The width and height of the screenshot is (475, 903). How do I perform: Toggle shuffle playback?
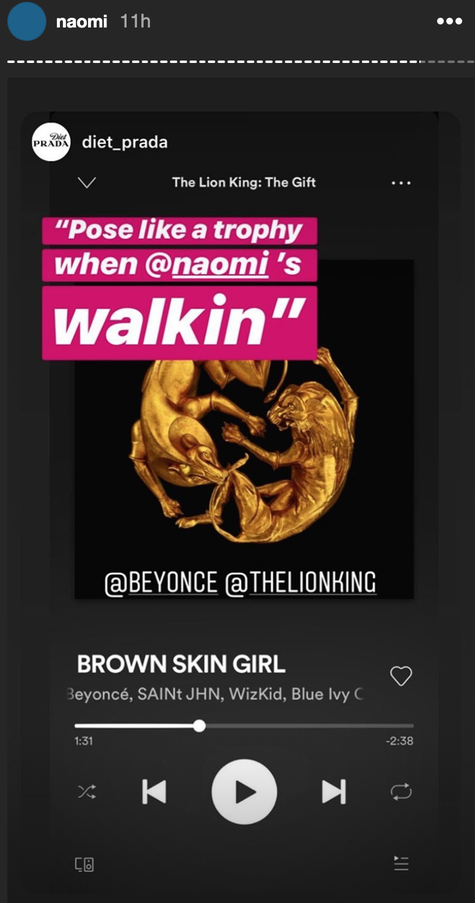point(85,791)
